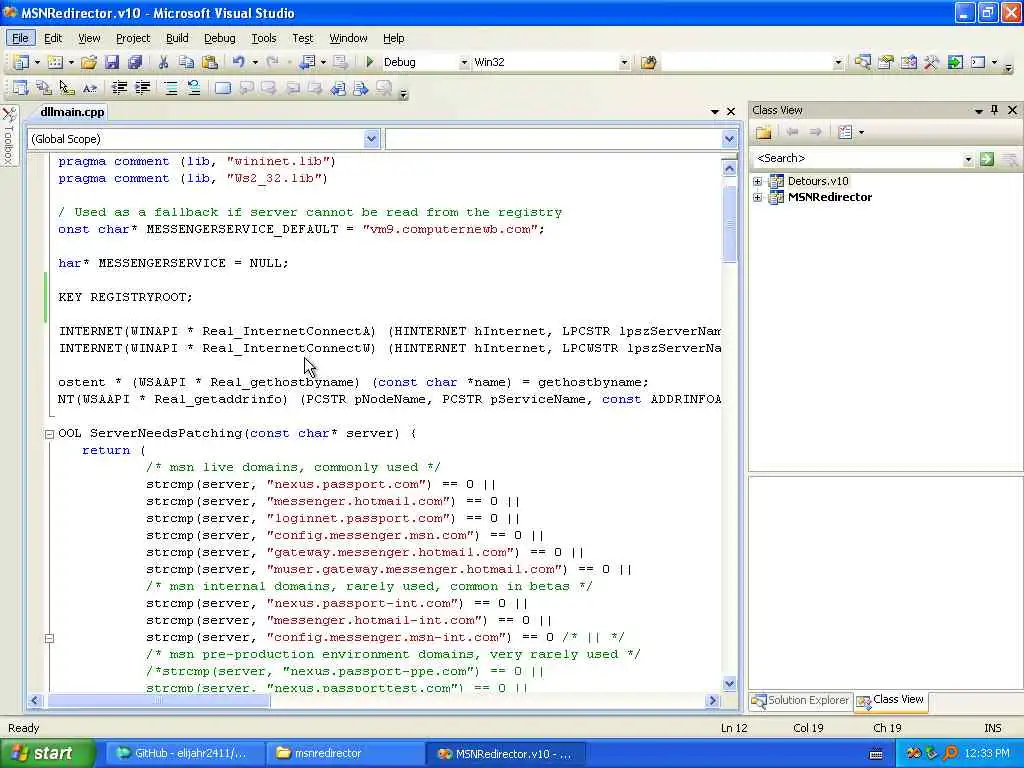The image size is (1024, 768).
Task: Open the Properties Window toolbar icon
Action: [x=886, y=62]
